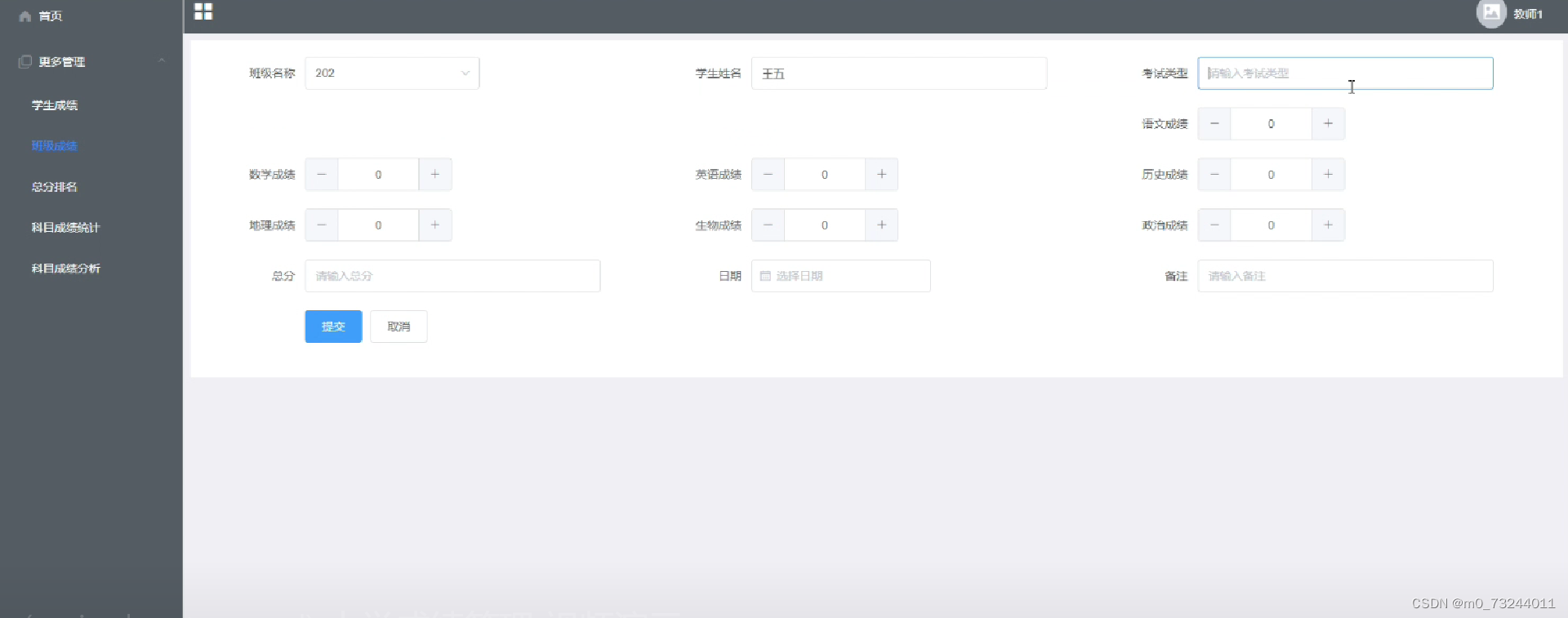Screen dimensions: 1568x618
Task: Decrease 政治成绩 with minus button
Action: 1214,225
